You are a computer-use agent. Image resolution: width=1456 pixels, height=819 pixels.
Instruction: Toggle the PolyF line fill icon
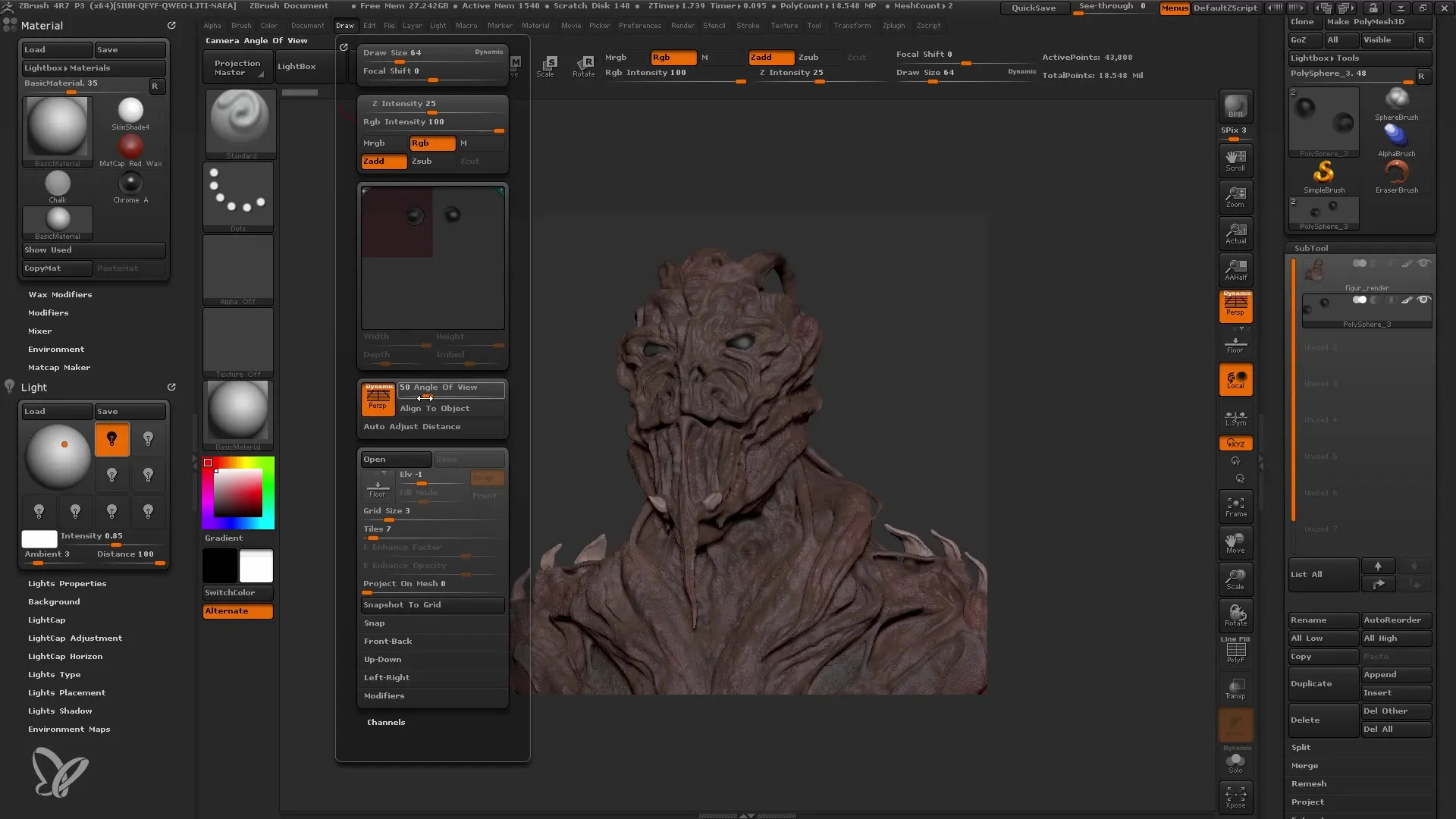coord(1235,652)
